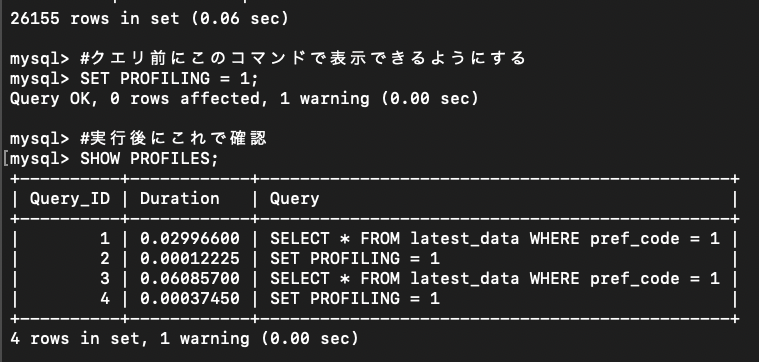Click the Query_ID value 1
This screenshot has height=362, width=759.
(105, 238)
